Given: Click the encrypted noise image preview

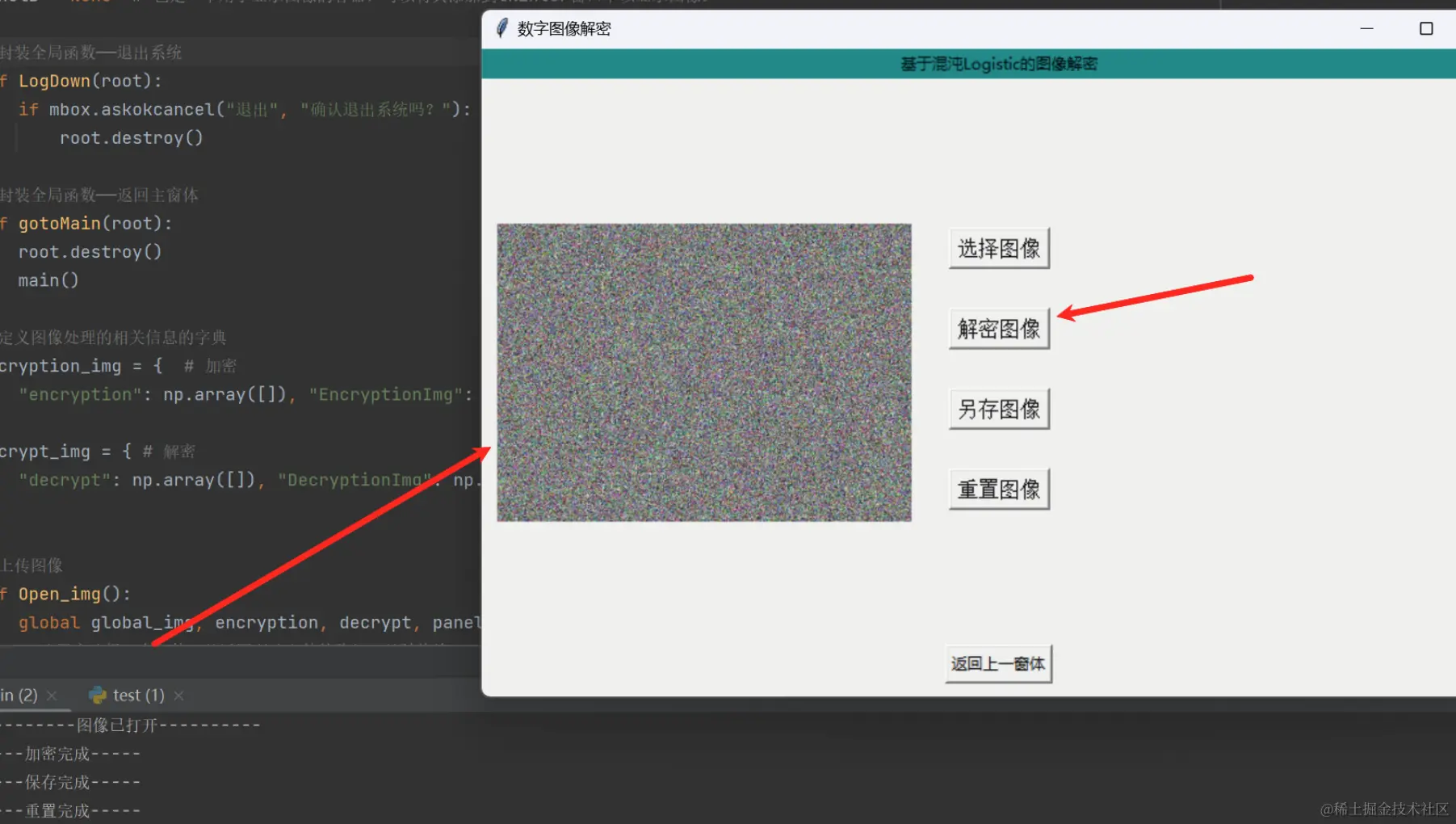Looking at the screenshot, I should 703,372.
